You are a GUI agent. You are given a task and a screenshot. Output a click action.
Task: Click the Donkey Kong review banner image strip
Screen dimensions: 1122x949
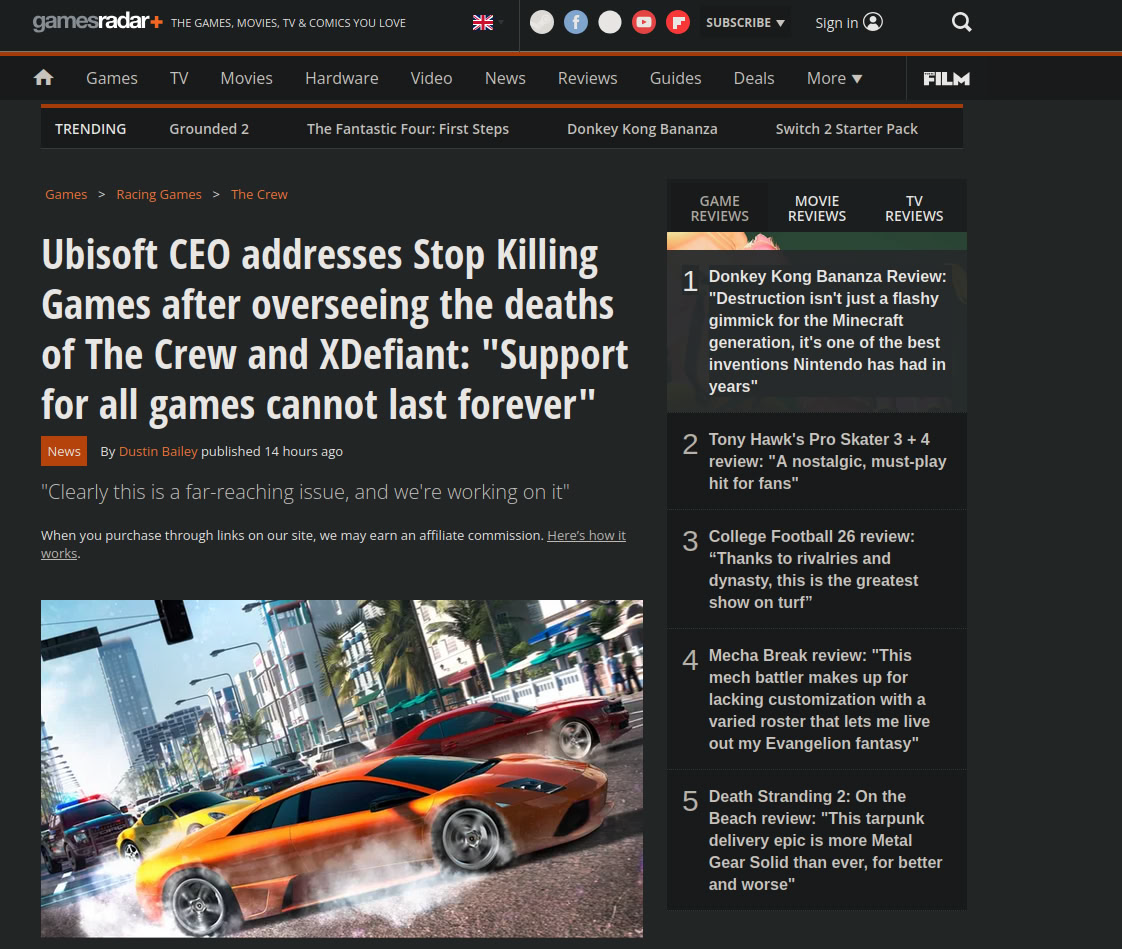pos(816,241)
